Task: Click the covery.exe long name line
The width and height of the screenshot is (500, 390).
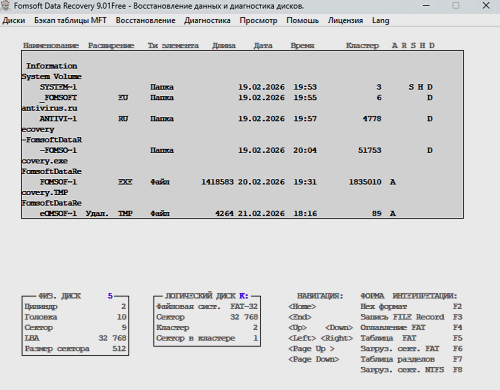Action: pos(45,161)
